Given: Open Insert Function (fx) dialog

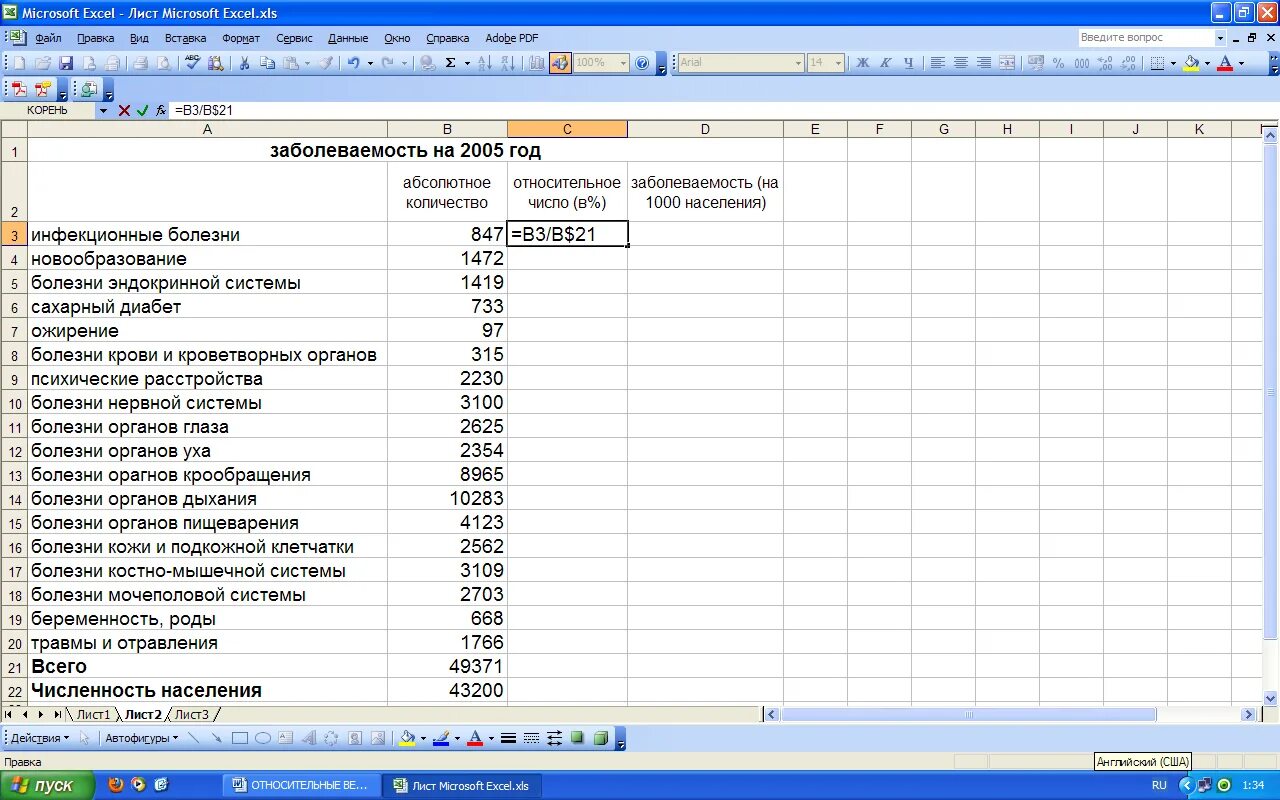Looking at the screenshot, I should 161,110.
